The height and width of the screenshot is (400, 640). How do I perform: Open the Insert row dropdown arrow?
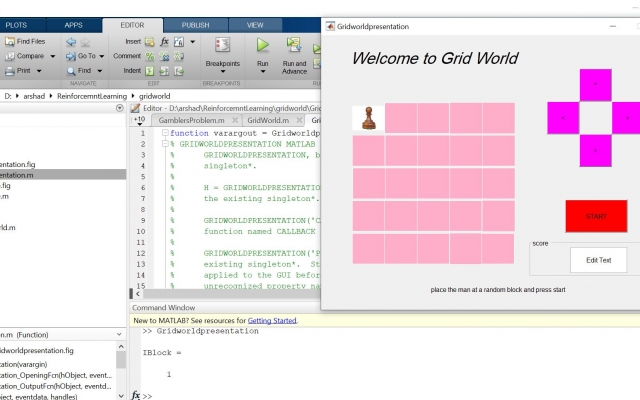(x=193, y=42)
